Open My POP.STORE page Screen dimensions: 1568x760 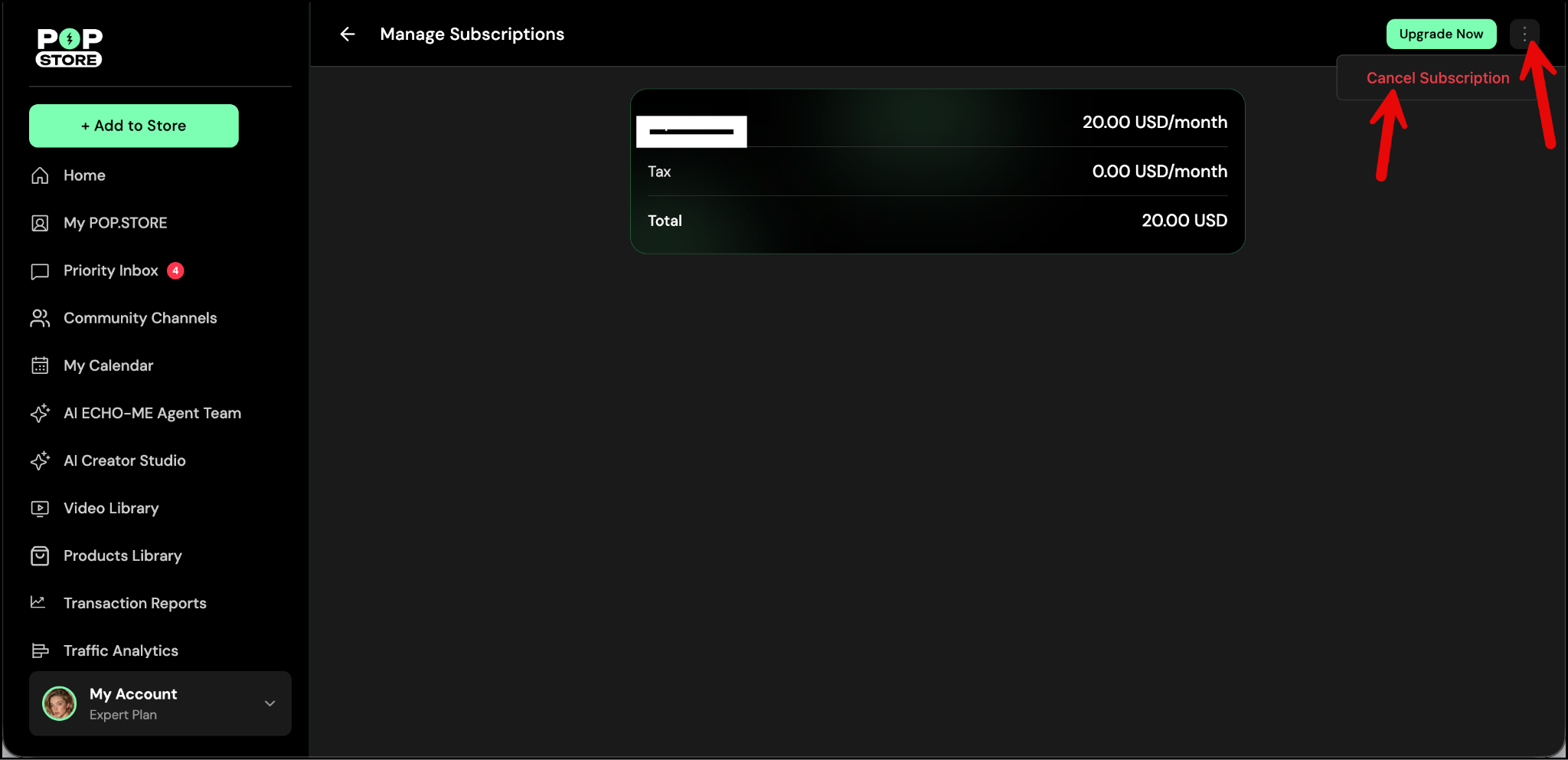point(115,223)
